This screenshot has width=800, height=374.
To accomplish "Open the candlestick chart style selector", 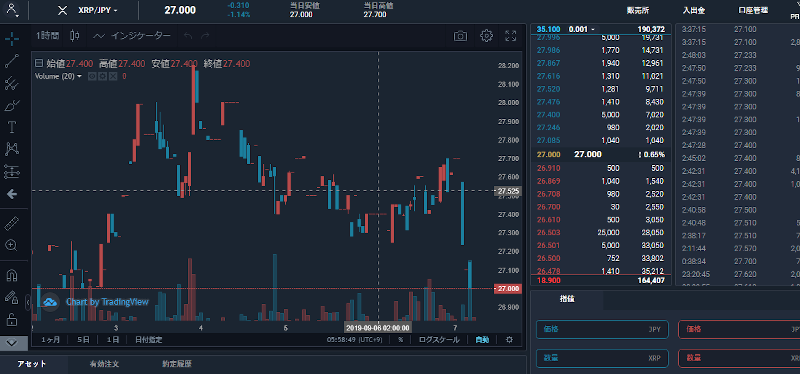I will click(x=75, y=36).
